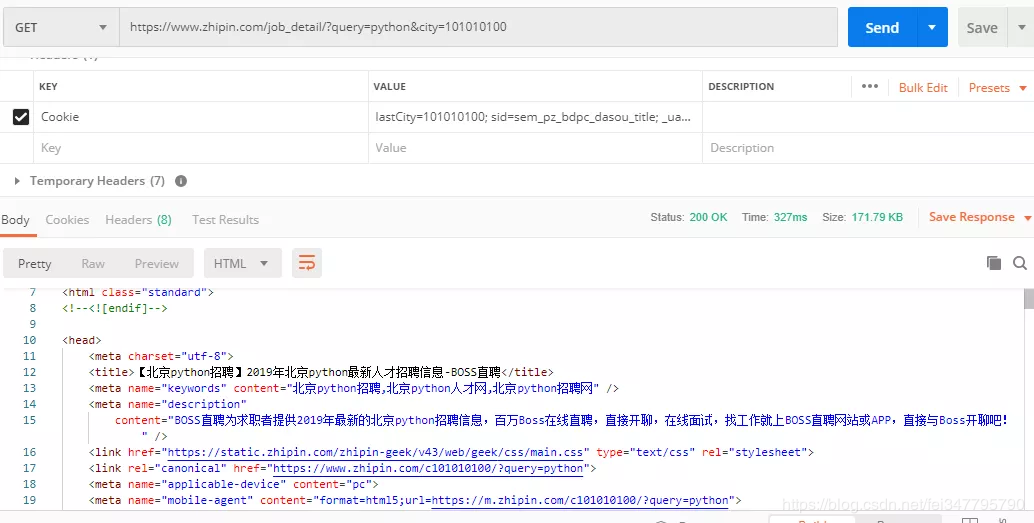Select the Pretty view mode

(34, 263)
